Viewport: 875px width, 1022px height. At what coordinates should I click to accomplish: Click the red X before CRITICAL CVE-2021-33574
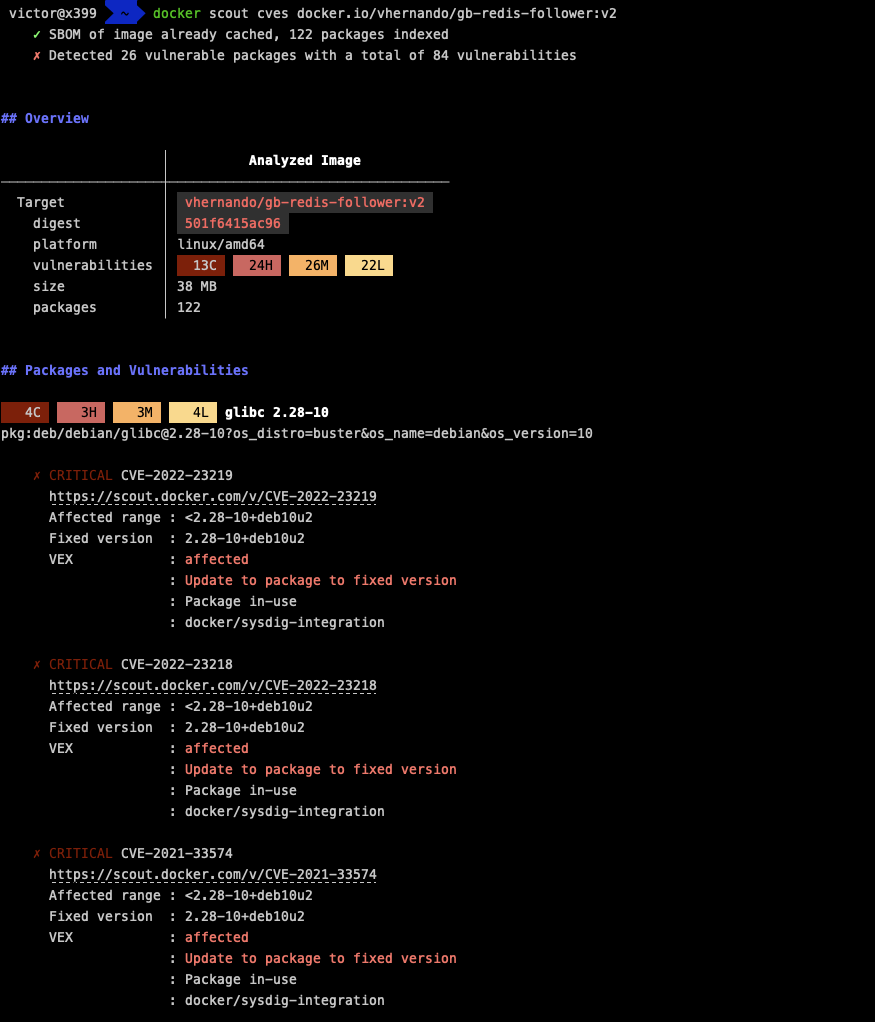click(x=37, y=853)
